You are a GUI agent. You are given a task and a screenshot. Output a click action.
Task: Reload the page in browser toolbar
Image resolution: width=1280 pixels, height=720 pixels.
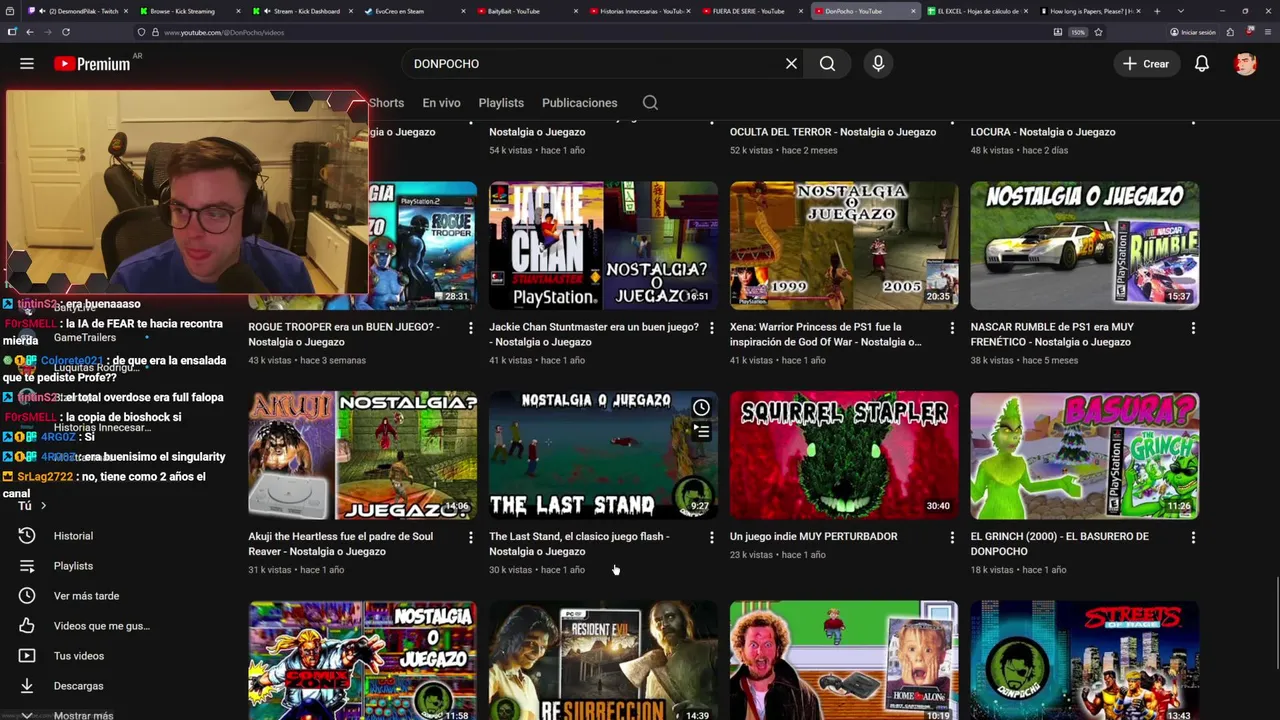click(64, 32)
